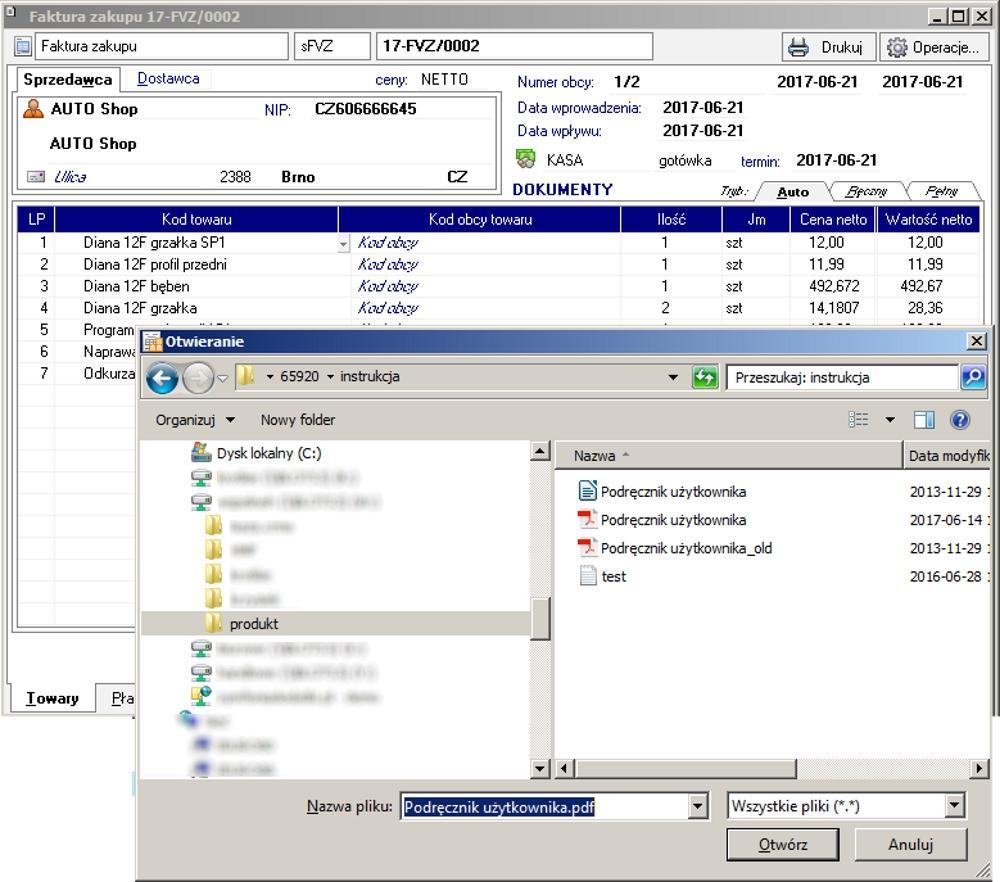Screen dimensions: 1000x882
Task: Click the tree scrollbar down arrow
Action: [x=540, y=768]
